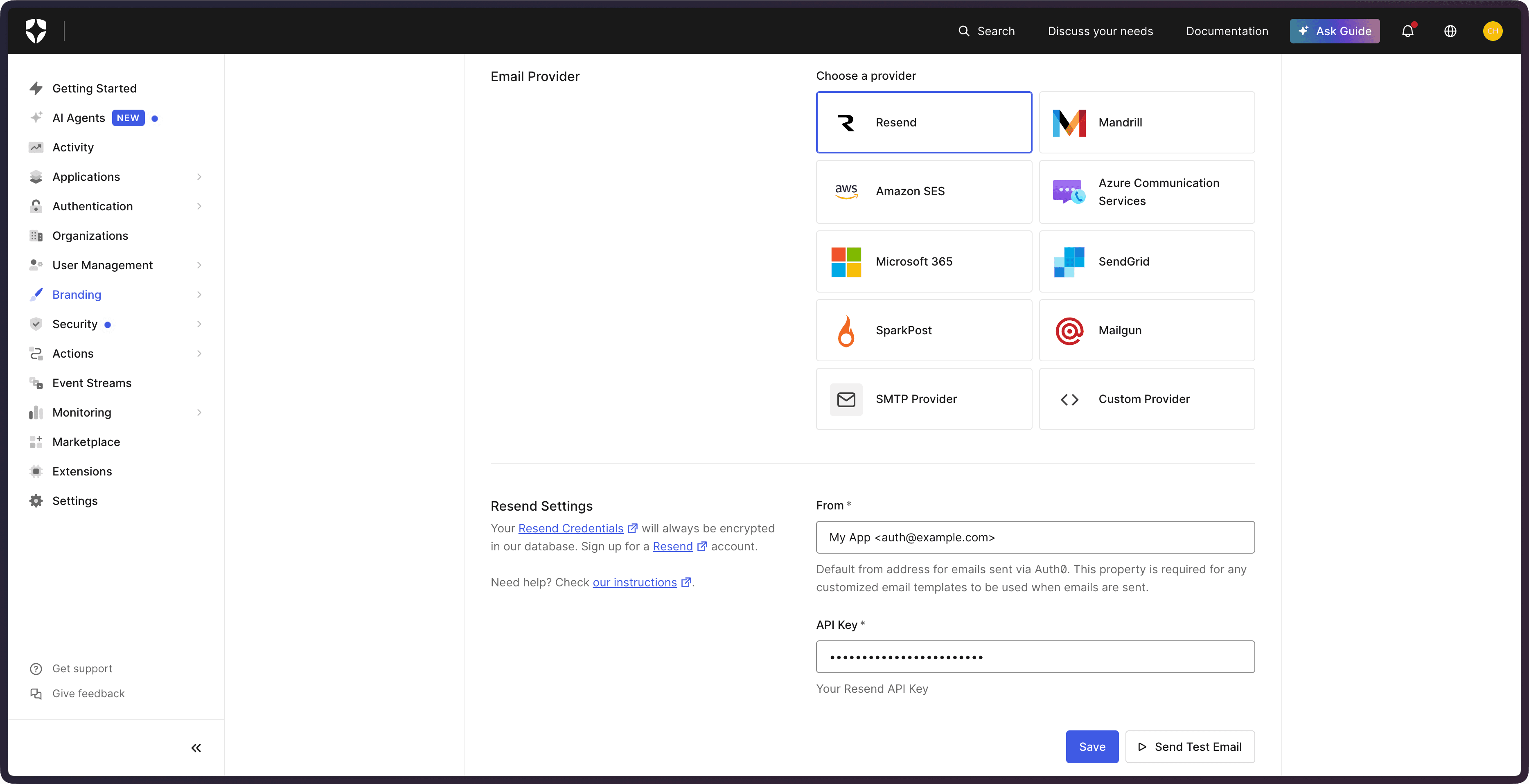Pick the SMTP Provider option
This screenshot has height=784, width=1529.
(x=924, y=399)
